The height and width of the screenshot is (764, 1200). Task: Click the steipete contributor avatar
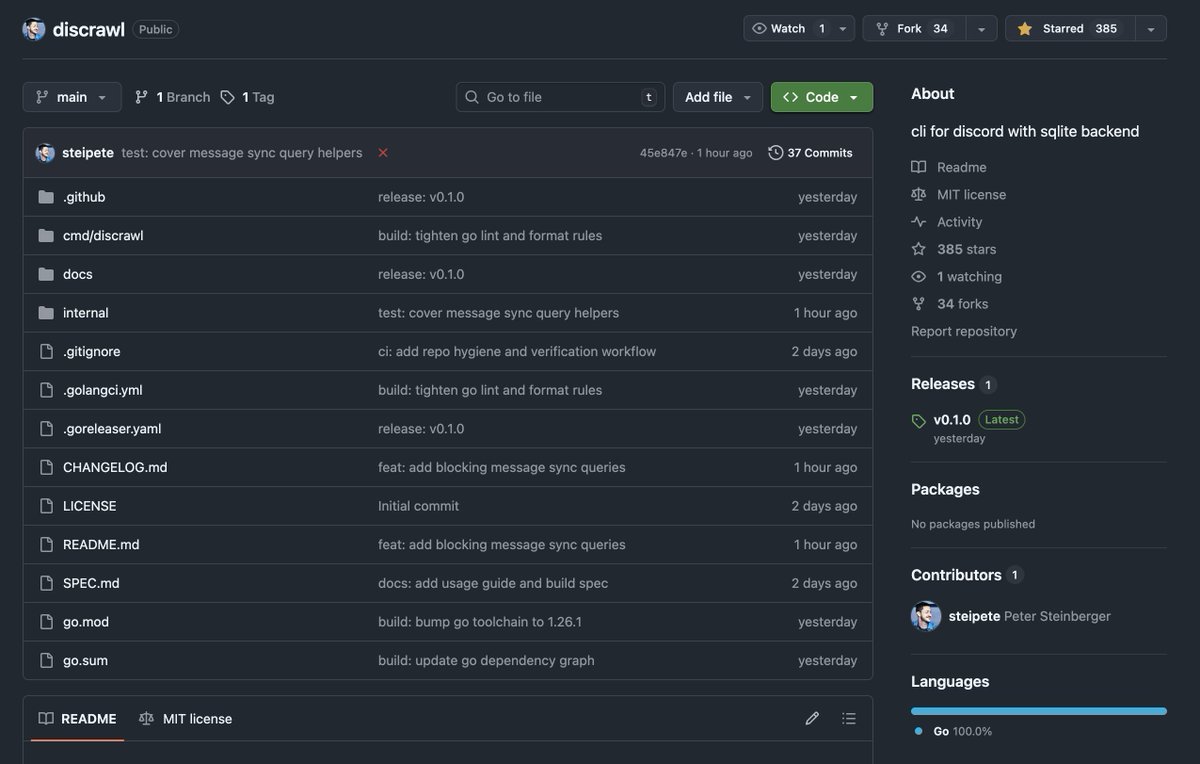926,616
